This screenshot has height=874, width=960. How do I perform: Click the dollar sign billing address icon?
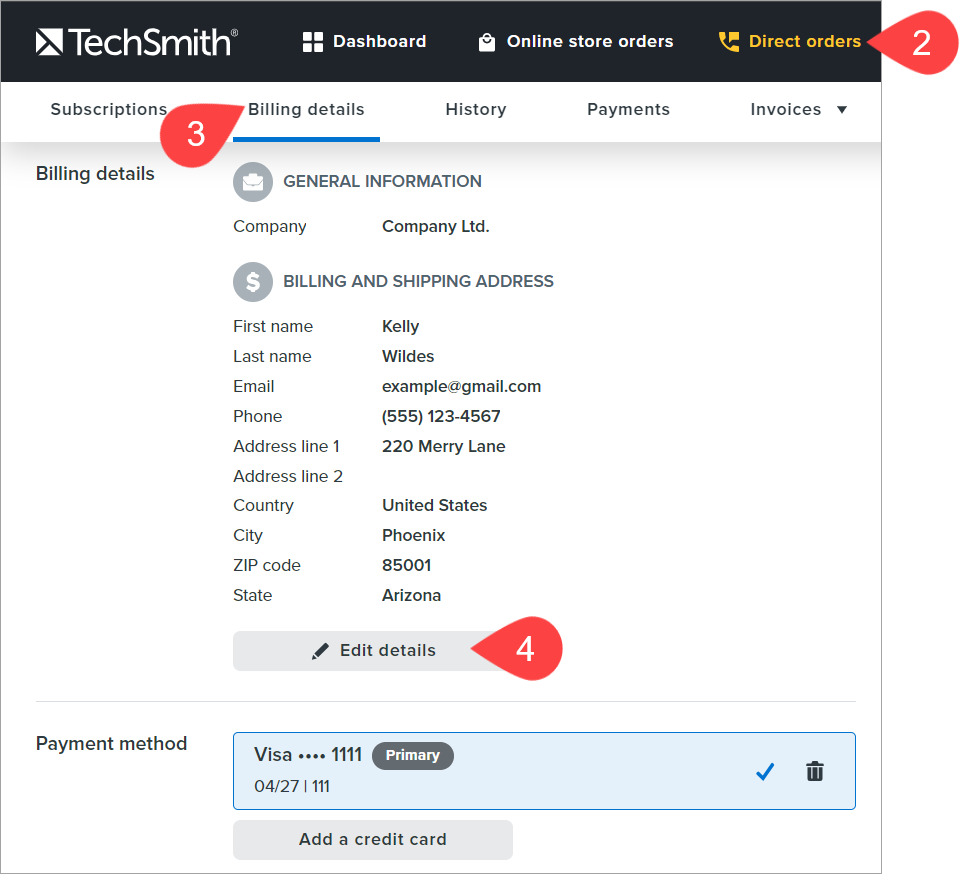tap(253, 282)
